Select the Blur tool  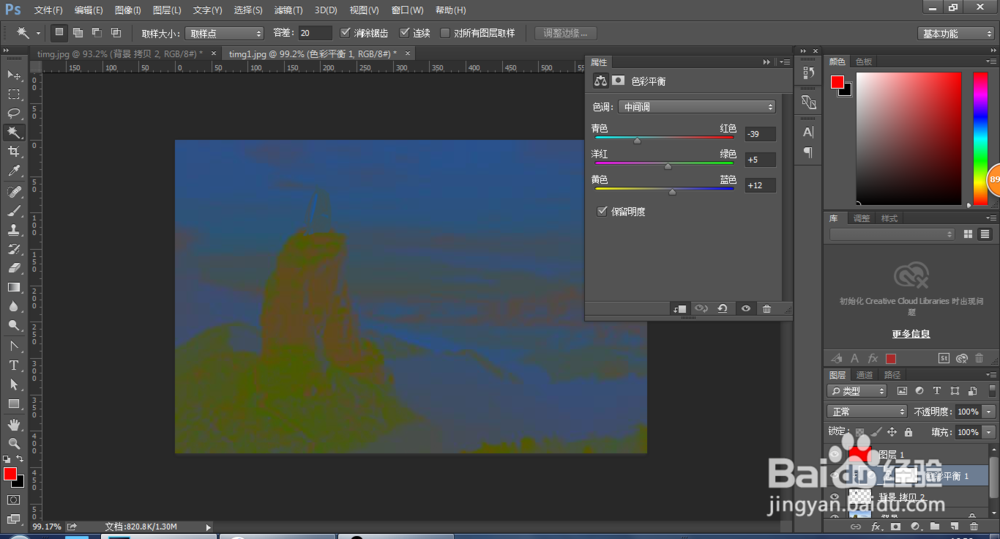click(x=13, y=307)
